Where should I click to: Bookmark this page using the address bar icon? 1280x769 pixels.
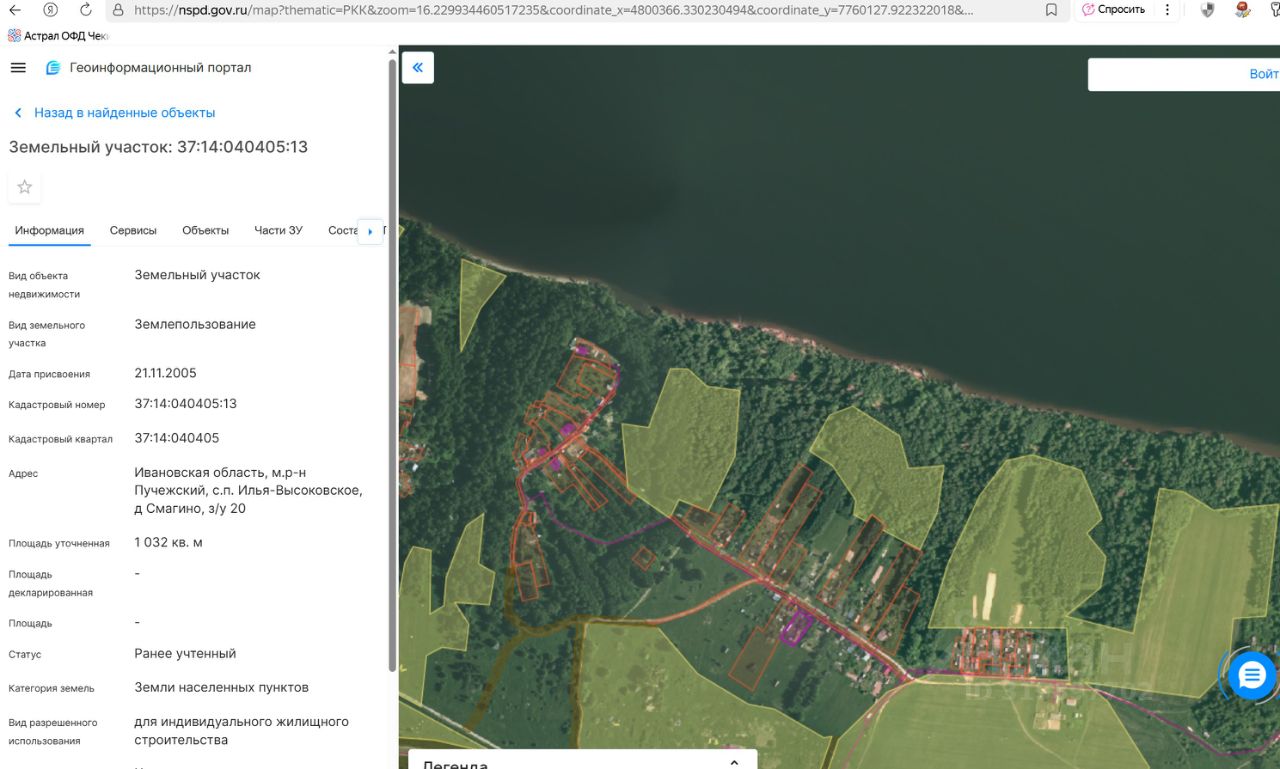1051,10
